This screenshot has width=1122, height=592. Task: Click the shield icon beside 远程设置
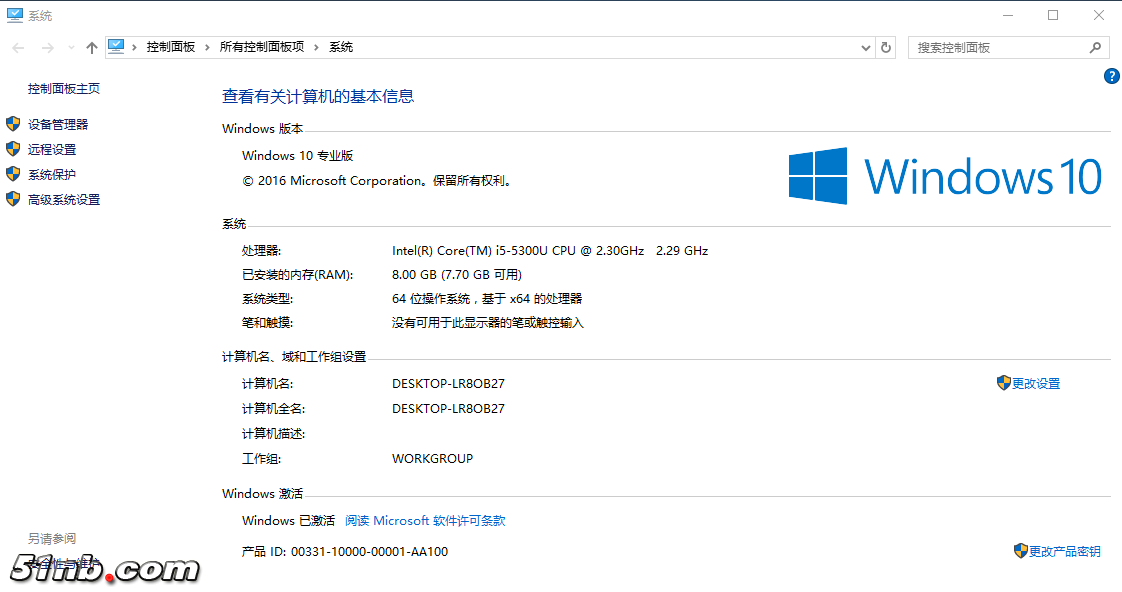(x=13, y=149)
